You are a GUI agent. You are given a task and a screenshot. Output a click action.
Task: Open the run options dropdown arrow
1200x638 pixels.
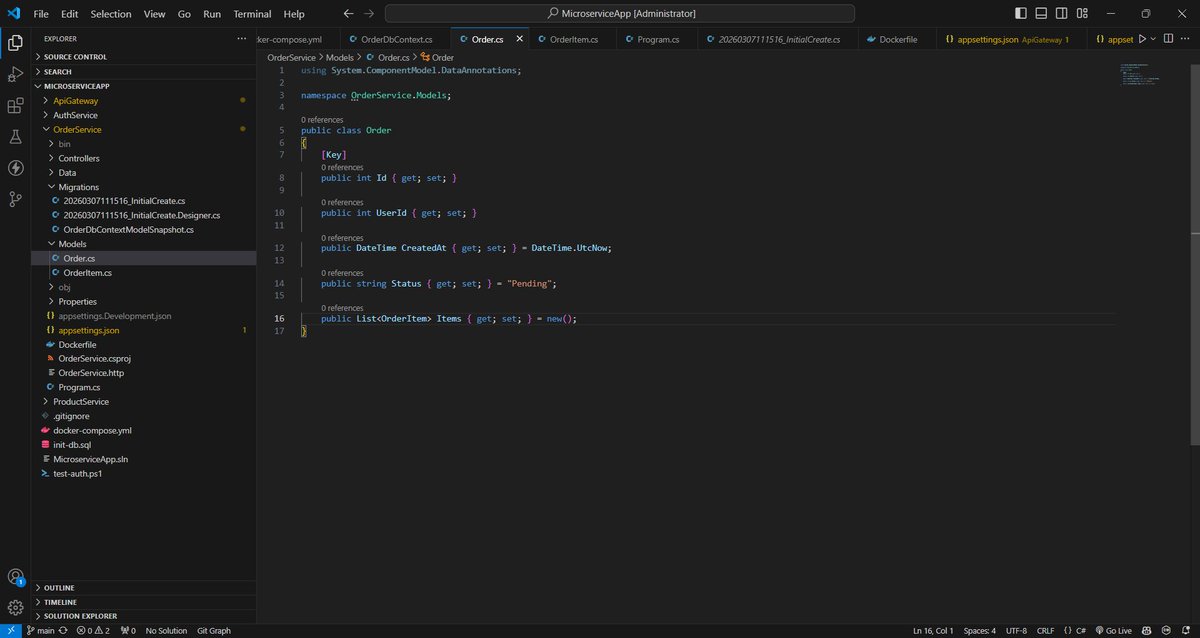(1153, 39)
